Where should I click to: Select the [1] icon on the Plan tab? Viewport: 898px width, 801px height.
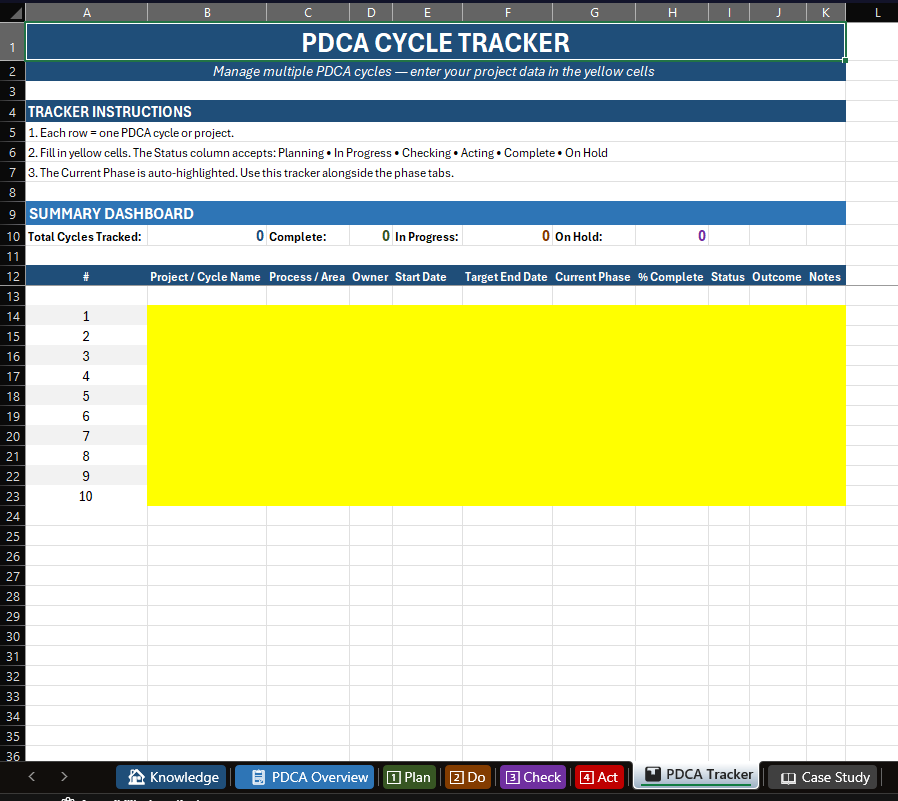[x=394, y=776]
